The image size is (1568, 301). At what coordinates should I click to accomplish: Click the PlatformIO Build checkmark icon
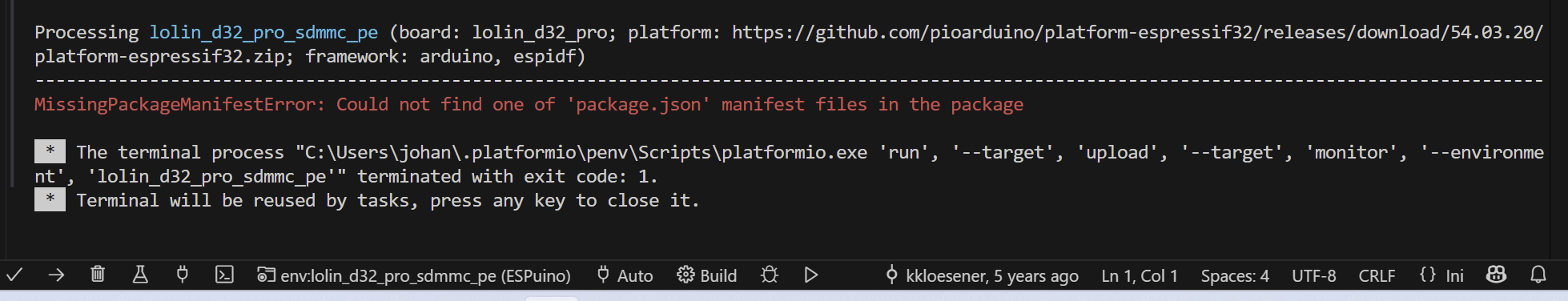point(14,275)
